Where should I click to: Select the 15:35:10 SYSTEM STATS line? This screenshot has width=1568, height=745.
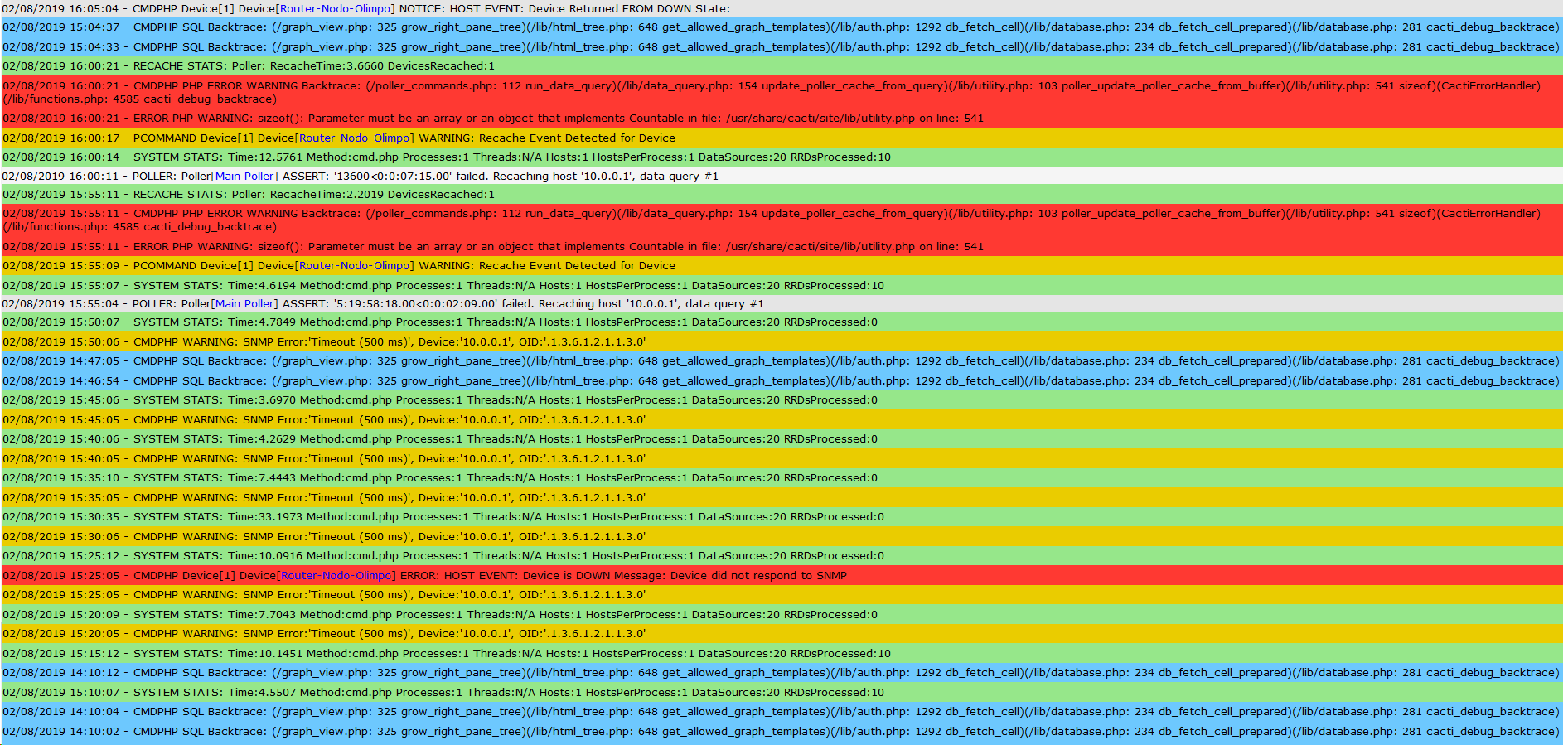click(x=782, y=478)
